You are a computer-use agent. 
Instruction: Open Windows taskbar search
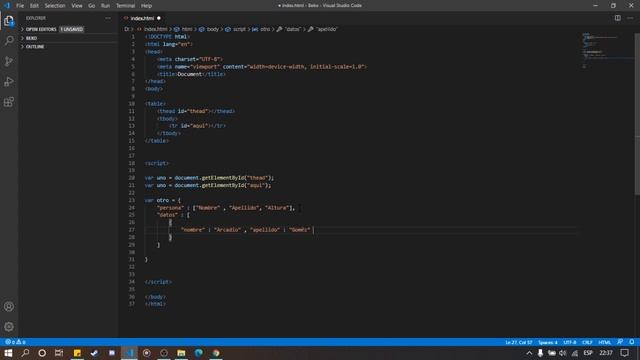(x=25, y=353)
